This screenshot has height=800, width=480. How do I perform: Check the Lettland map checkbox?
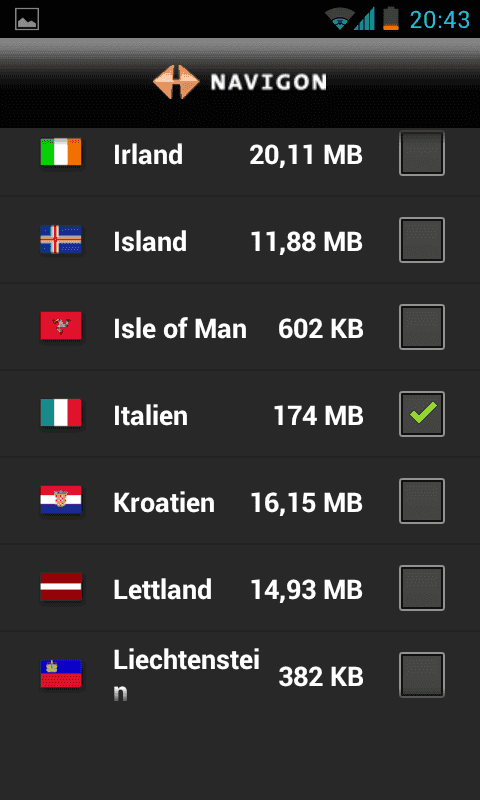click(x=422, y=588)
